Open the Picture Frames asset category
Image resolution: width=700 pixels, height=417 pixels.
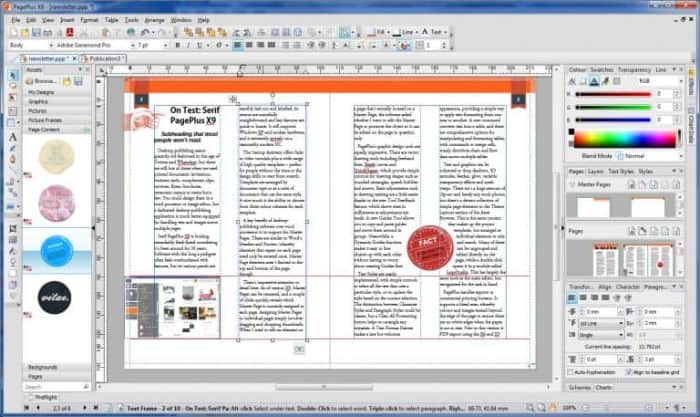(57, 121)
